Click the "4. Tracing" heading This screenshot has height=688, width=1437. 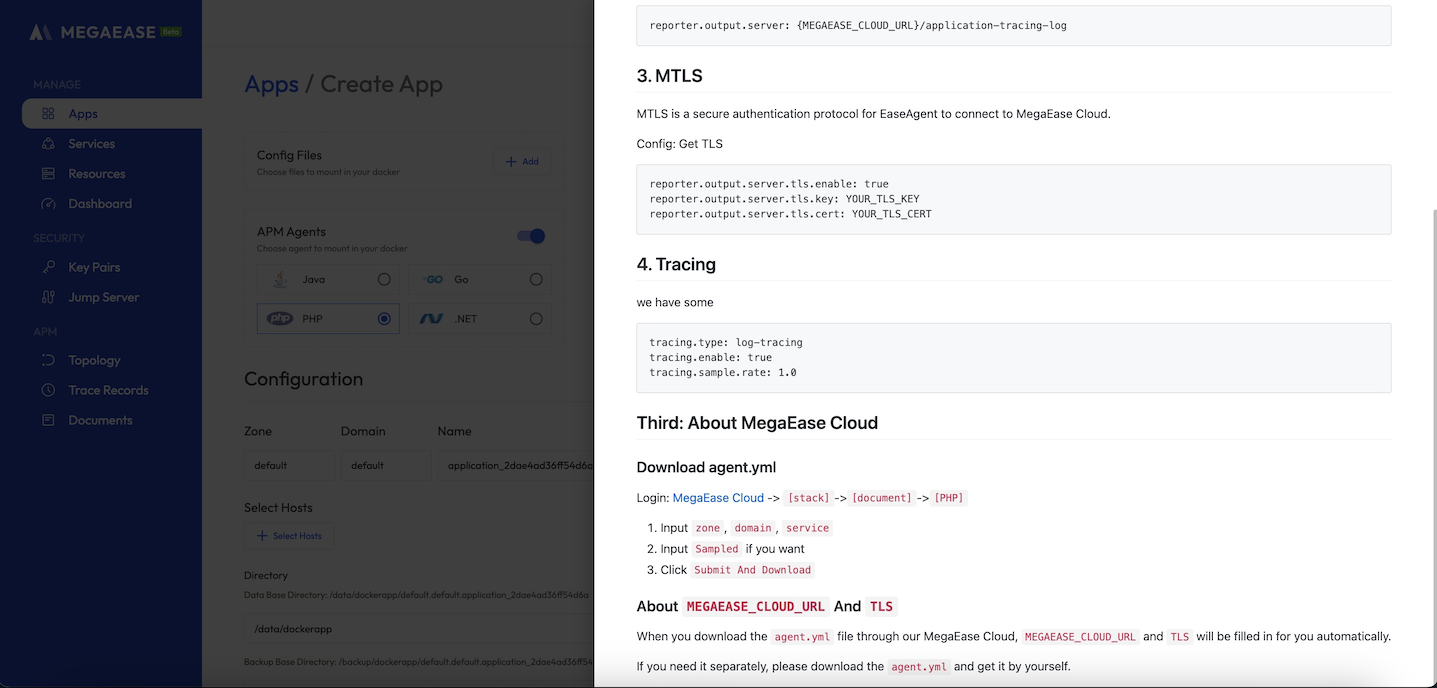(x=676, y=264)
